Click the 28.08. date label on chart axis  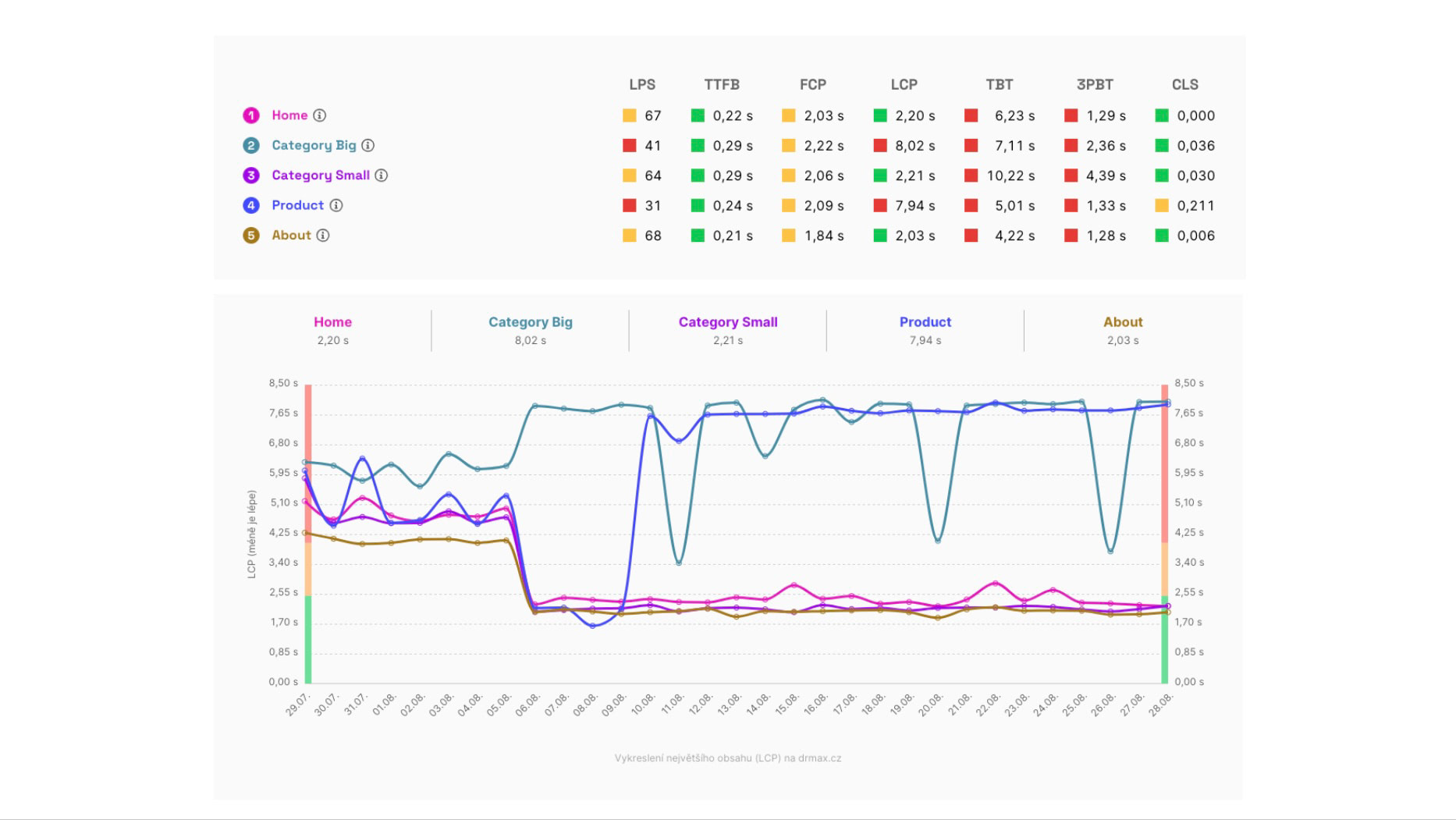1160,705
